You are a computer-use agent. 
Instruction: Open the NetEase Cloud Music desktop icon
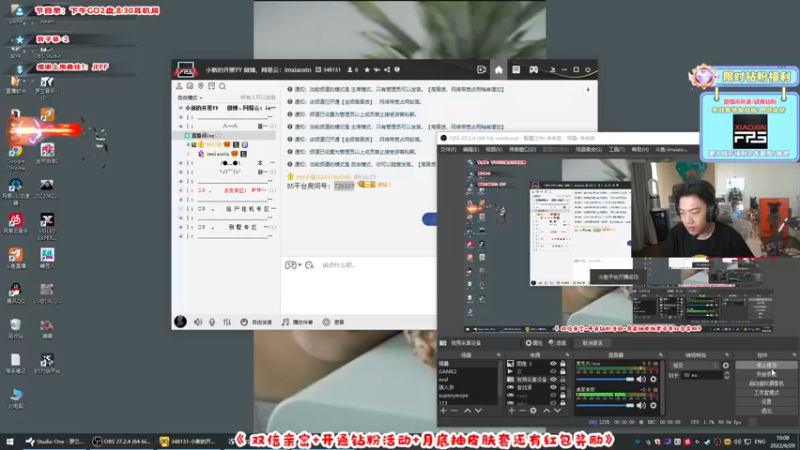15,224
